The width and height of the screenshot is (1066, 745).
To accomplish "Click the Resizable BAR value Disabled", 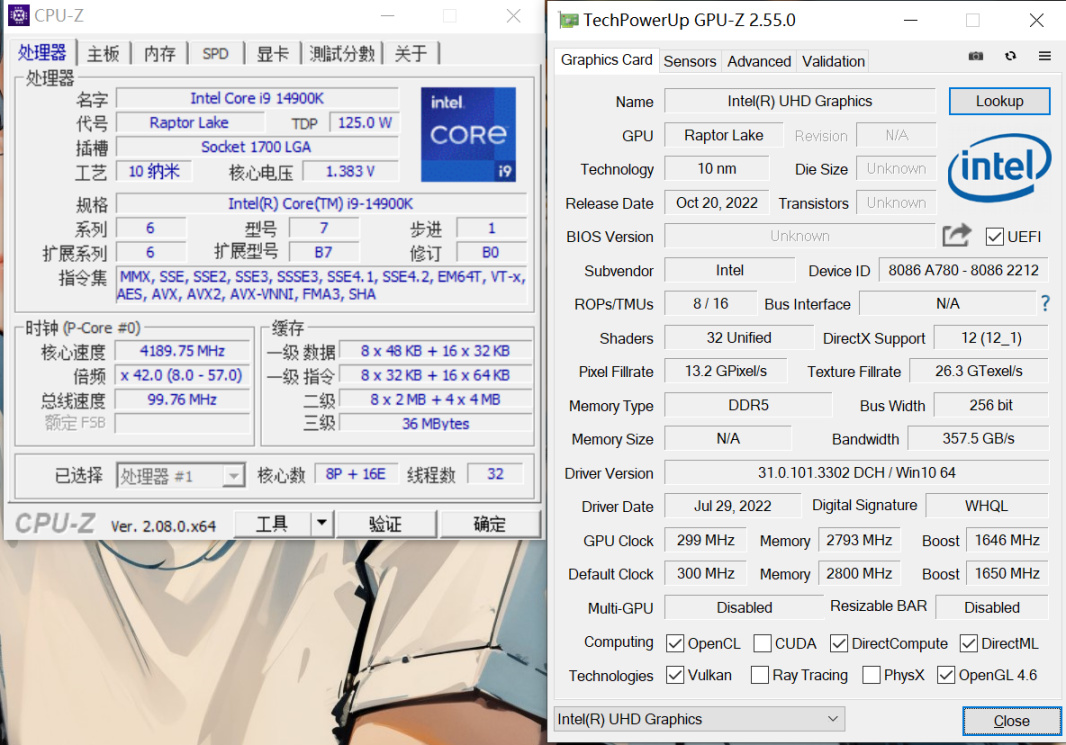I will tap(992, 607).
